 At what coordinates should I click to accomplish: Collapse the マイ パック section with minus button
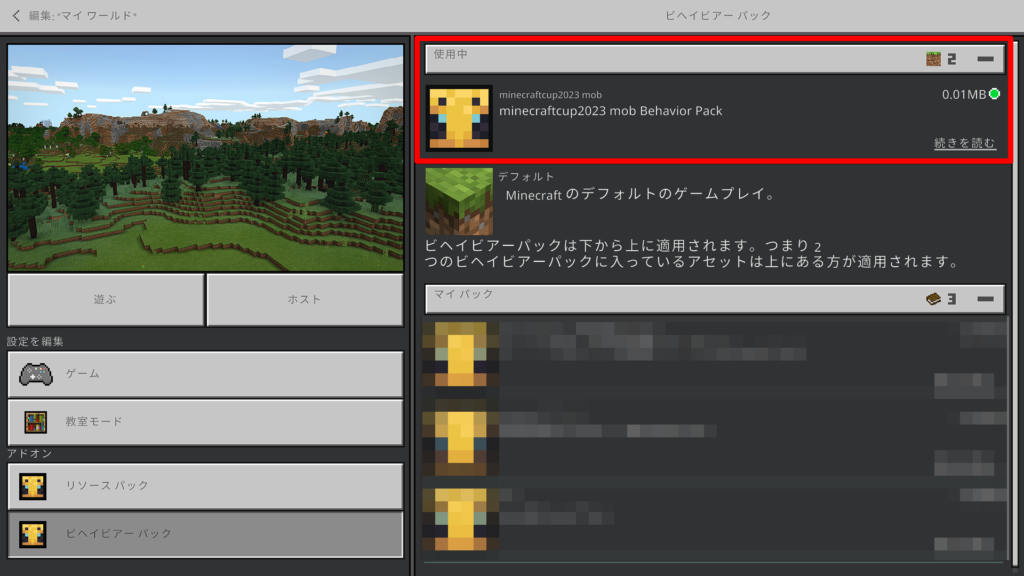[x=985, y=299]
